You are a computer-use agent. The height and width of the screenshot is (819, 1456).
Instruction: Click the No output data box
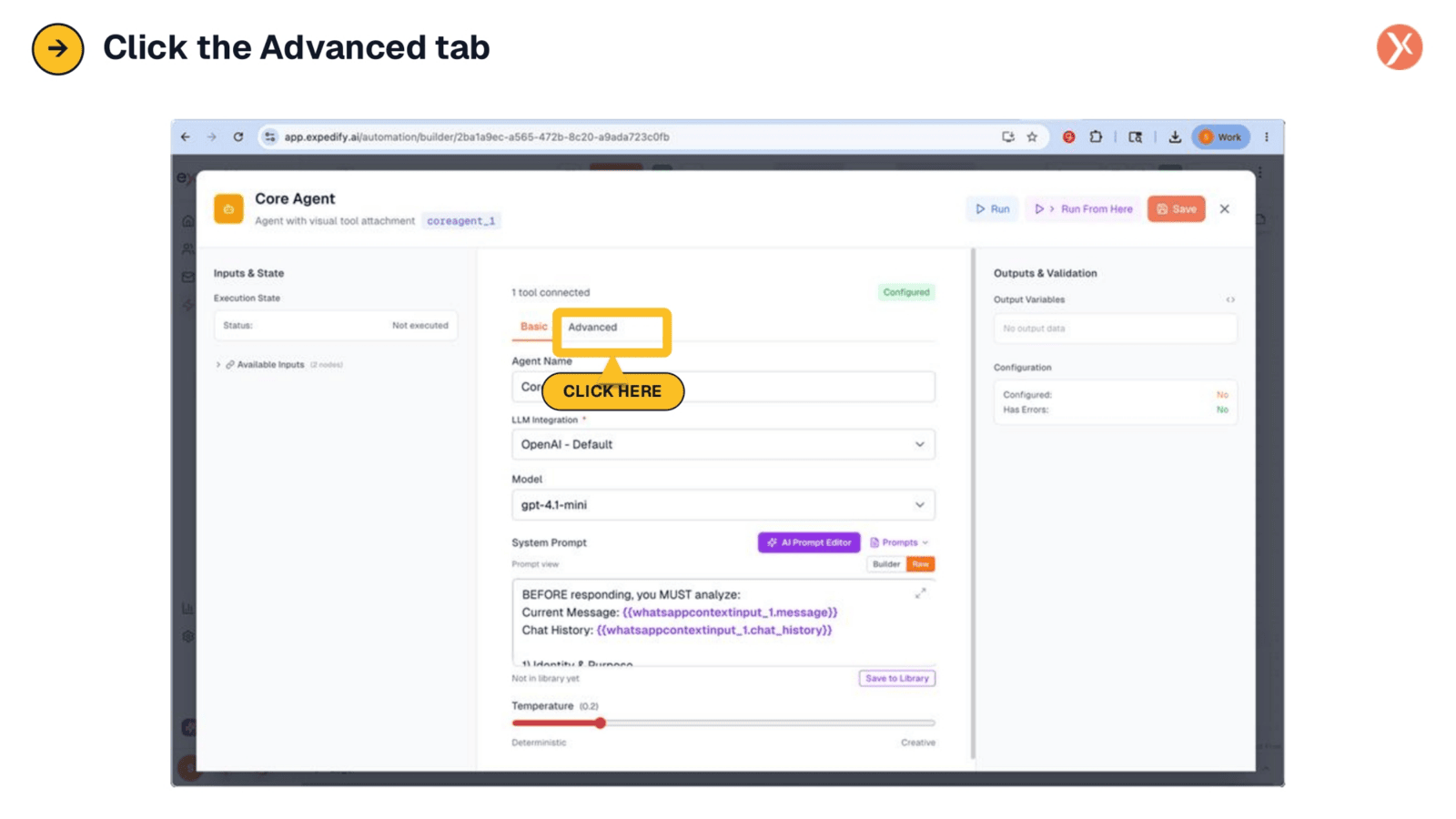pyautogui.click(x=1116, y=329)
